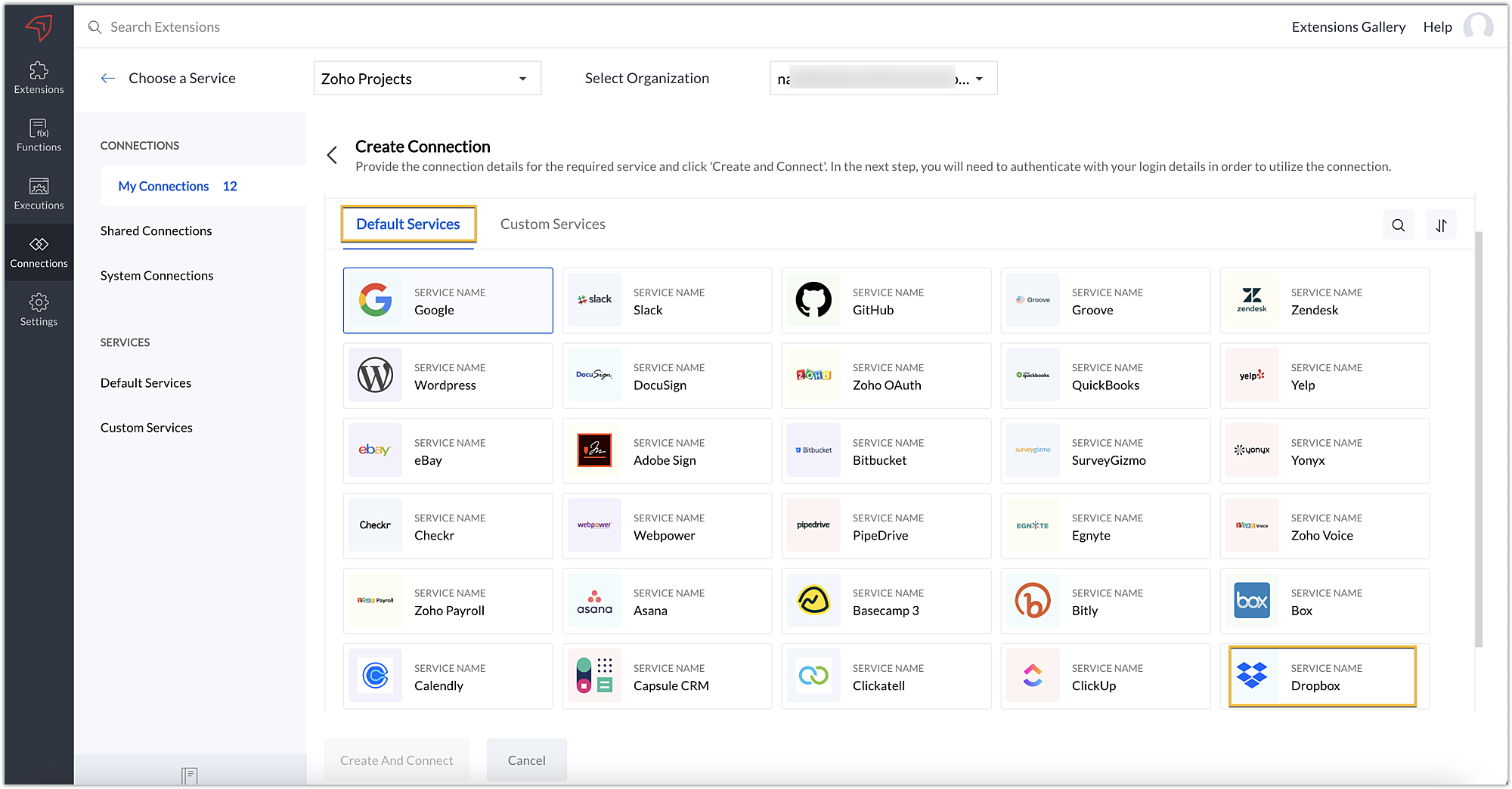Image resolution: width=1512 pixels, height=789 pixels.
Task: Click the back arrow beside Choose a Service
Action: click(x=108, y=79)
